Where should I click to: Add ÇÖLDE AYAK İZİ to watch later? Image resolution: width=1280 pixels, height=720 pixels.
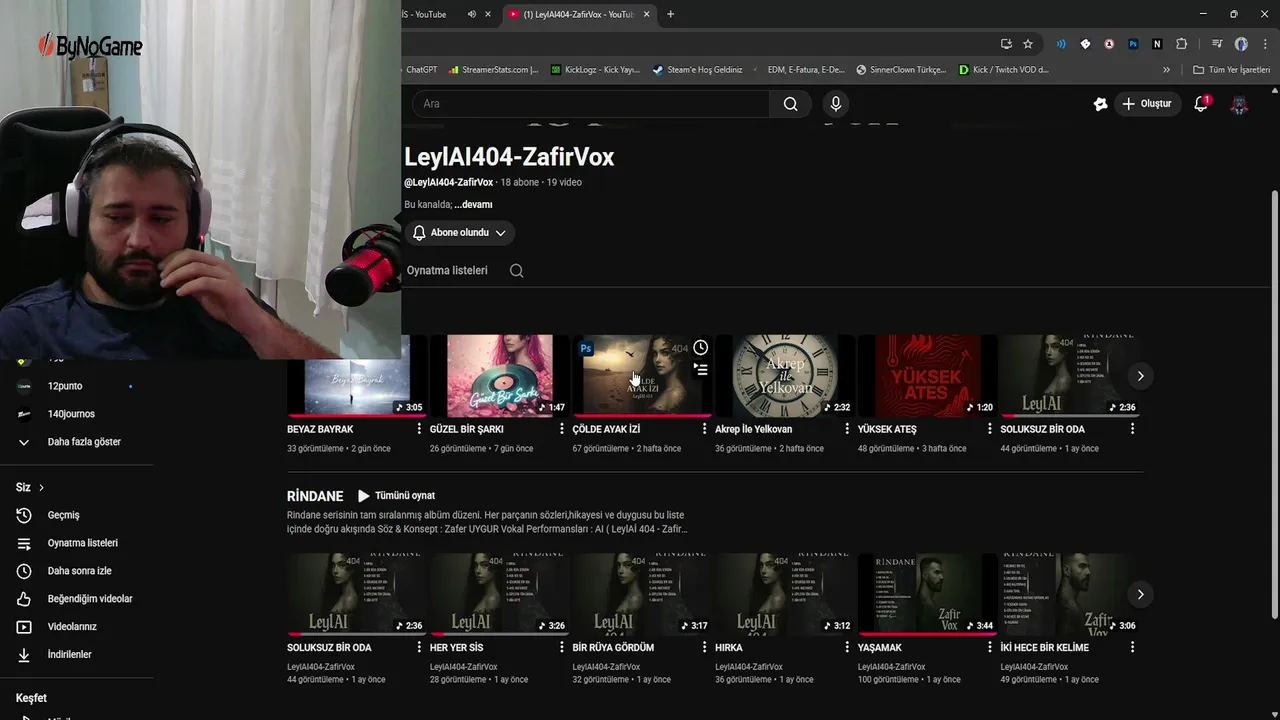[700, 348]
